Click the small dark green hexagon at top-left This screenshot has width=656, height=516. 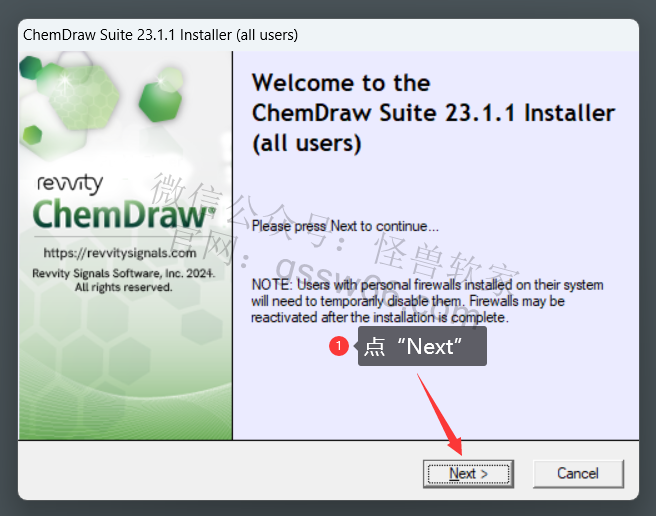point(31,68)
